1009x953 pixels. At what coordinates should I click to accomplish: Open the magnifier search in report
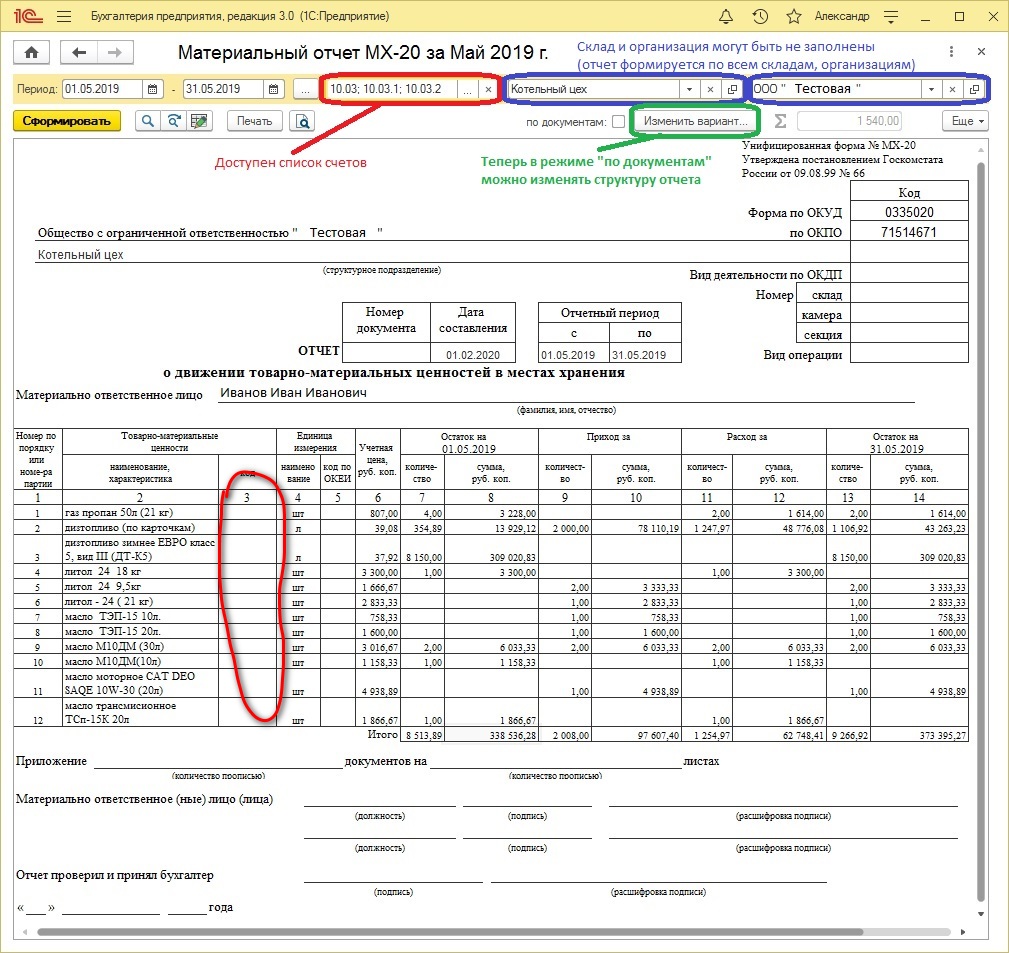pyautogui.click(x=147, y=121)
